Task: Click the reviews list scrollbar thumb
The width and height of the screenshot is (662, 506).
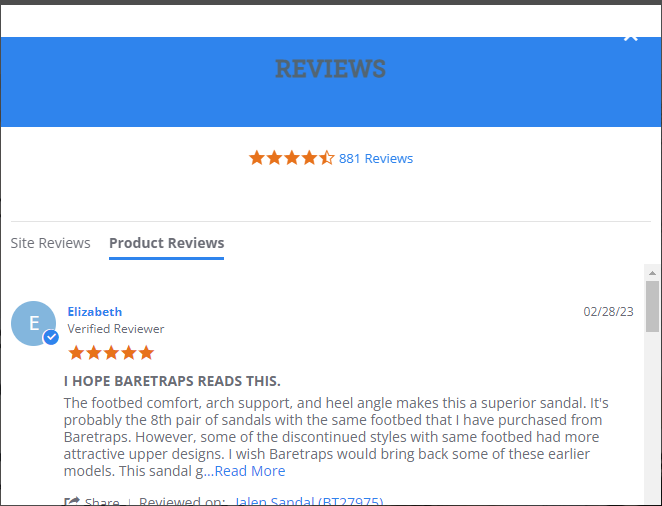Action: tap(652, 306)
